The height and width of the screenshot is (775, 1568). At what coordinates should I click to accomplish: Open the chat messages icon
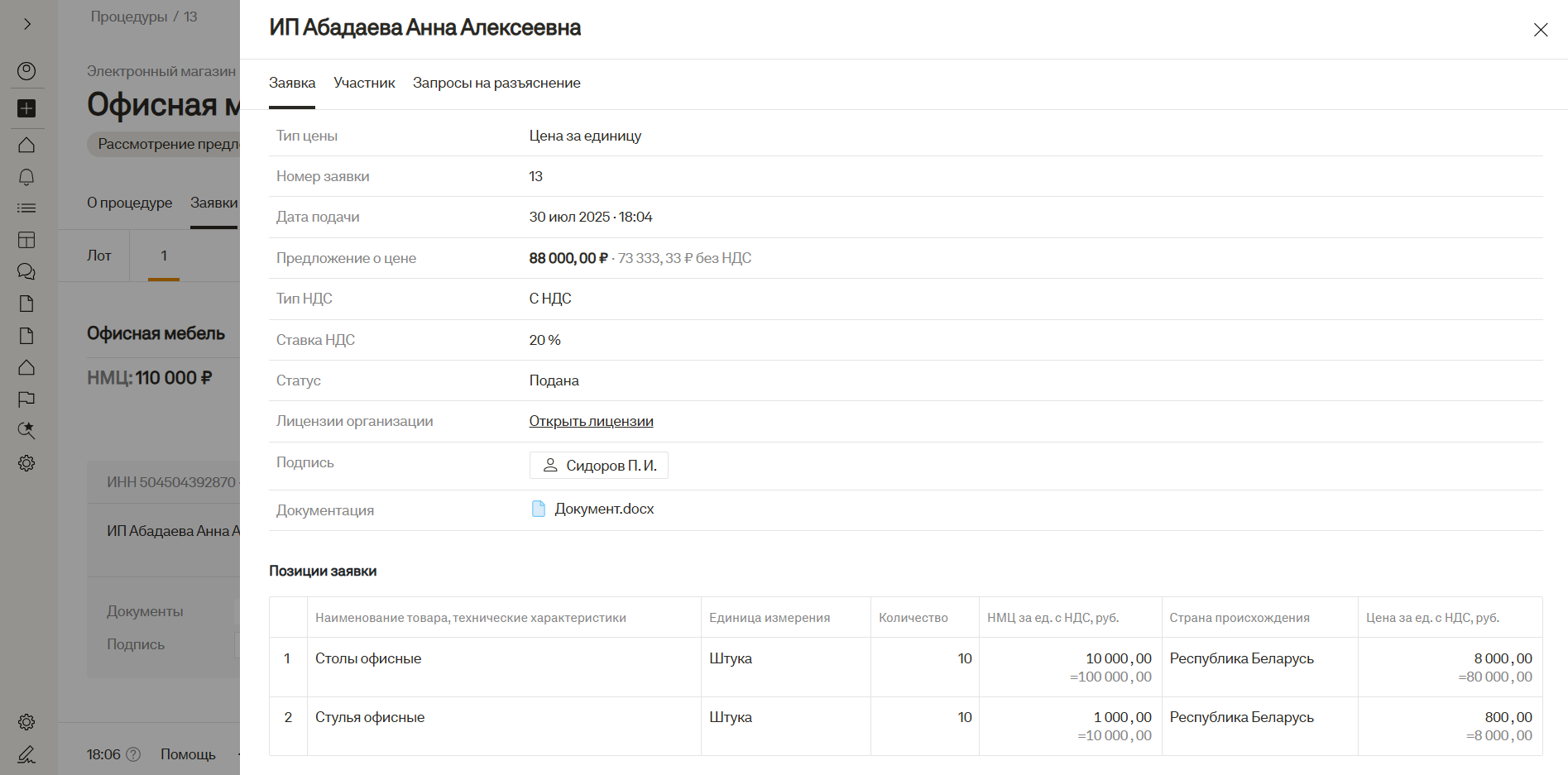[x=26, y=271]
